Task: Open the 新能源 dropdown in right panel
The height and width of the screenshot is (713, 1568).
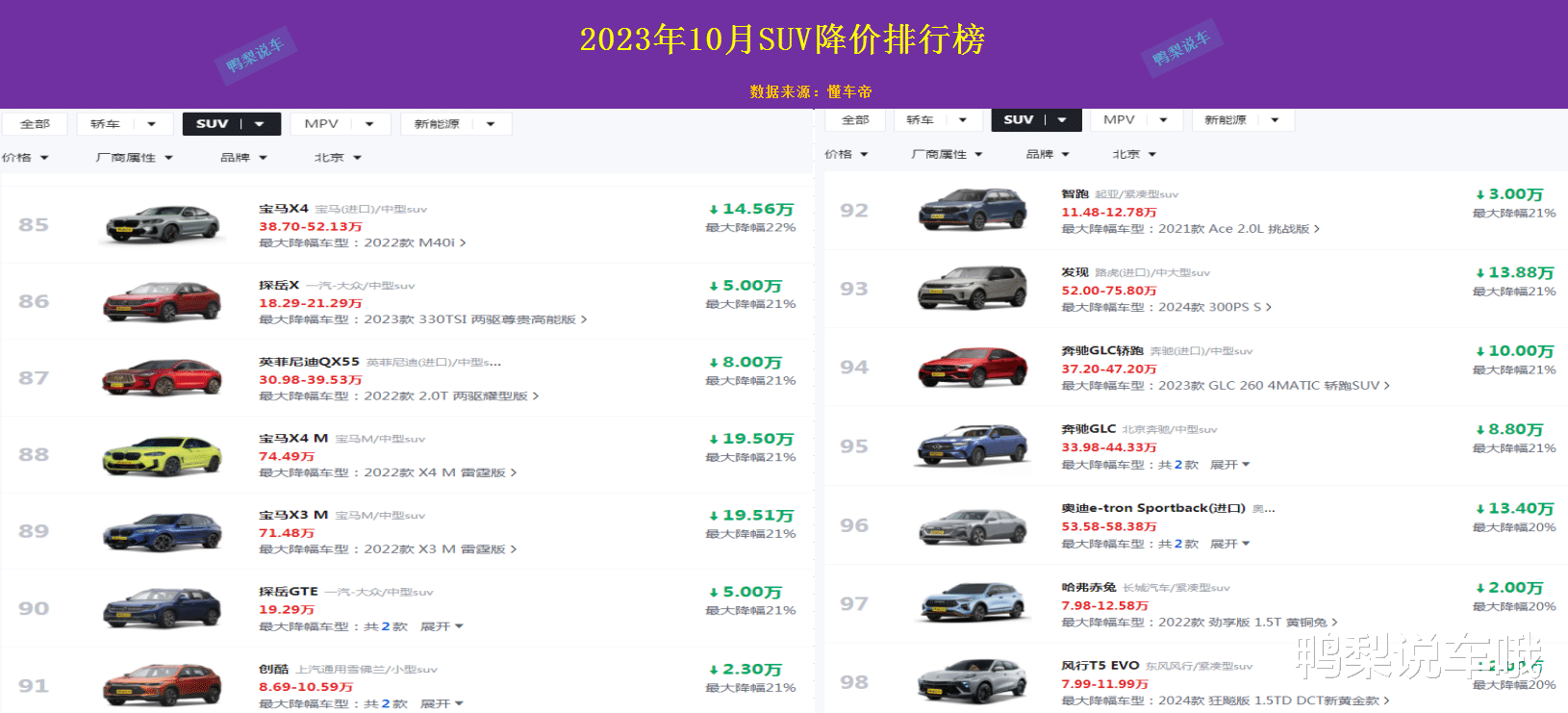Action: tap(1242, 120)
